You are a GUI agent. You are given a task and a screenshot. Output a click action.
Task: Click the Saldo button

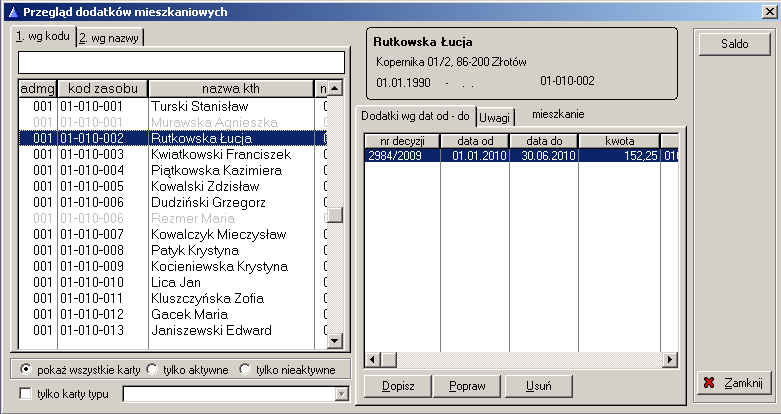pos(735,44)
